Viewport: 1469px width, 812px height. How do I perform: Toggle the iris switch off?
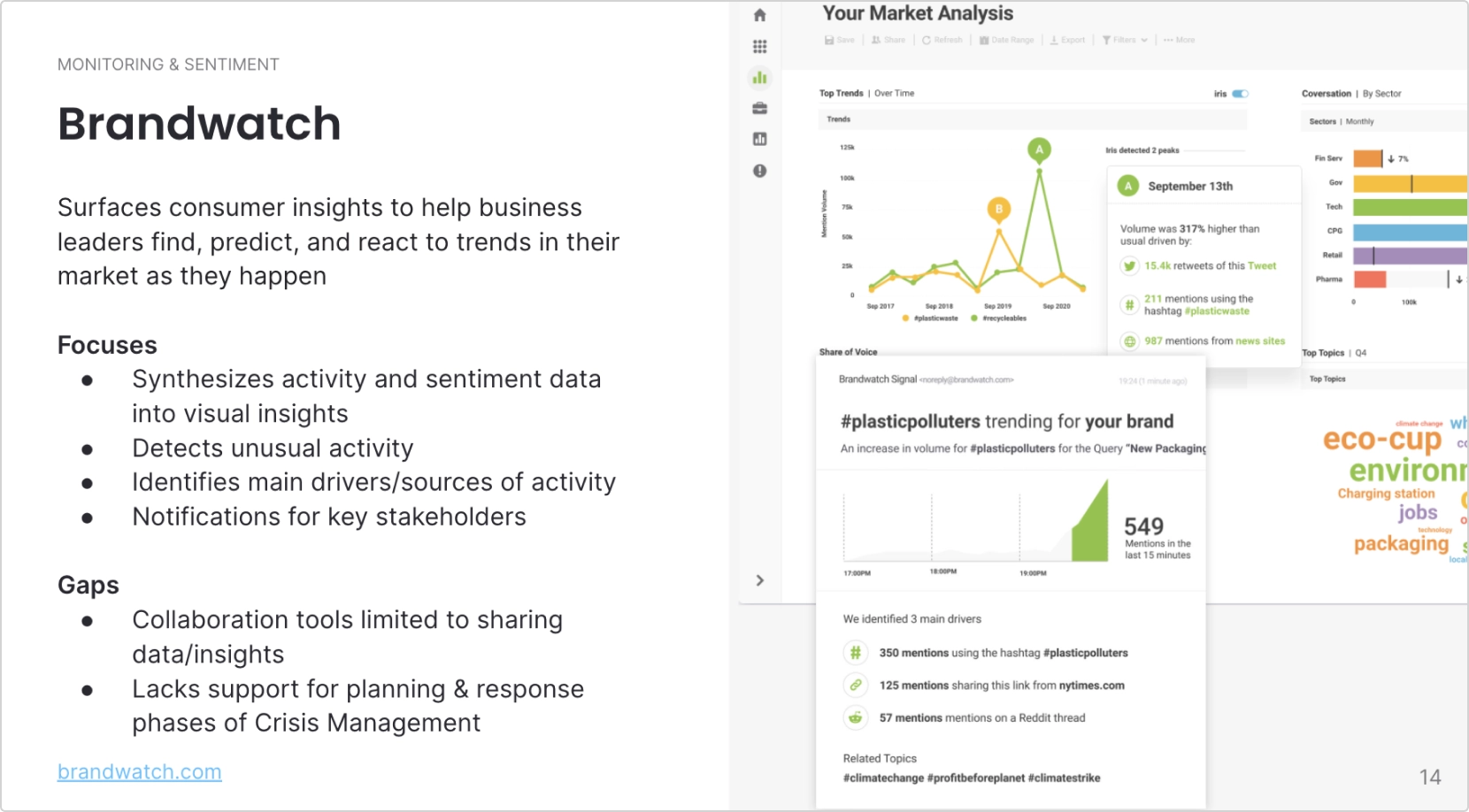[x=1240, y=94]
